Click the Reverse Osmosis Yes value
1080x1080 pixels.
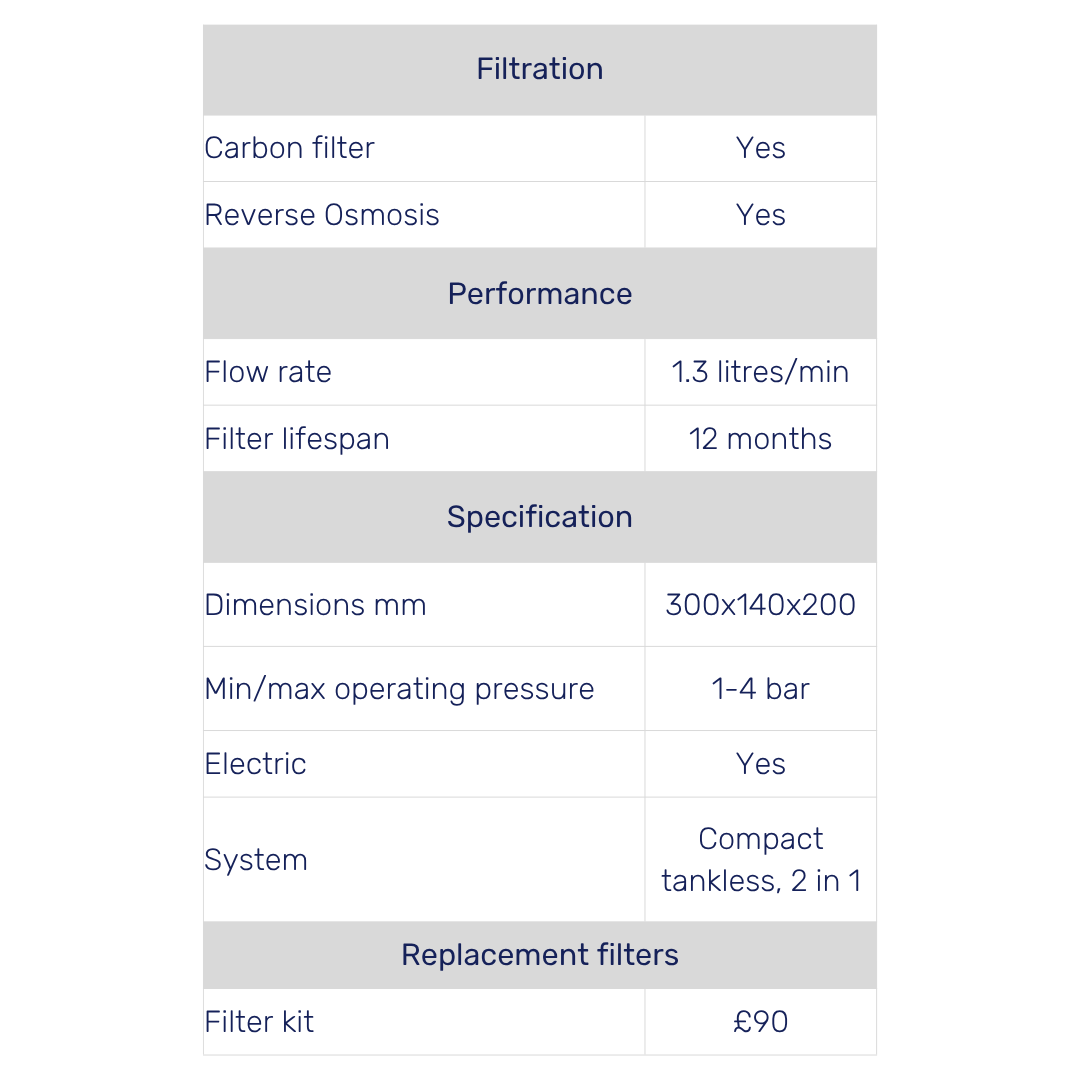760,215
